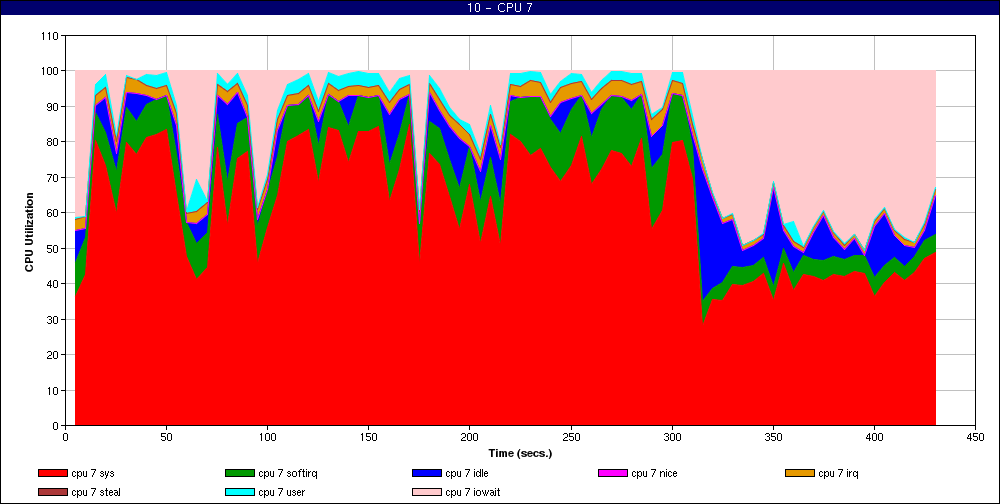Click the y-axis value 90

(x=54, y=107)
